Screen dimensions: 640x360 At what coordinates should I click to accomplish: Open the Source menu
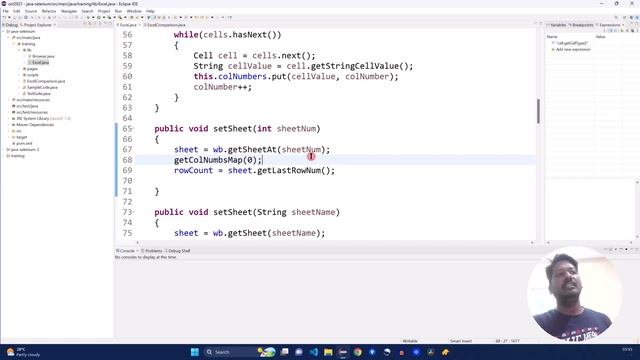(31, 11)
